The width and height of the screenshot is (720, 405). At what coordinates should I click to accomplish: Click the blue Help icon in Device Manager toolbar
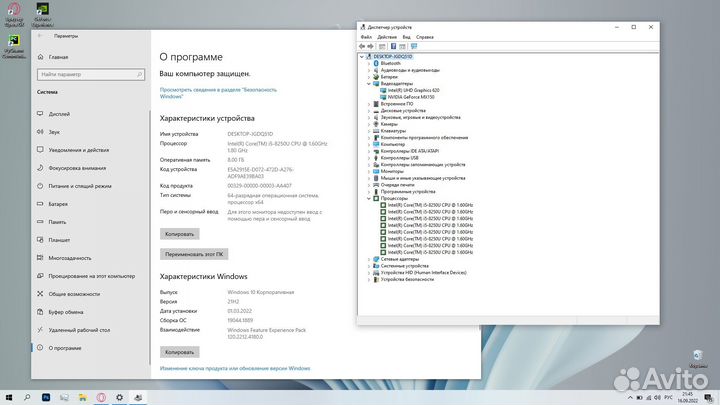tap(393, 46)
